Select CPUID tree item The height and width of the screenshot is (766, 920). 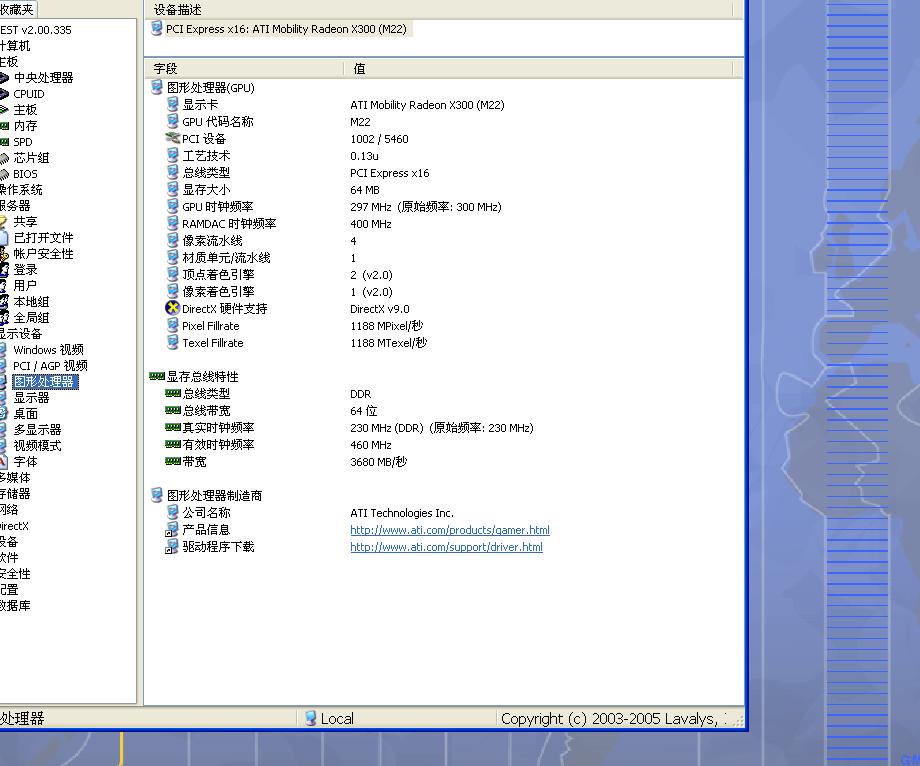[x=29, y=94]
